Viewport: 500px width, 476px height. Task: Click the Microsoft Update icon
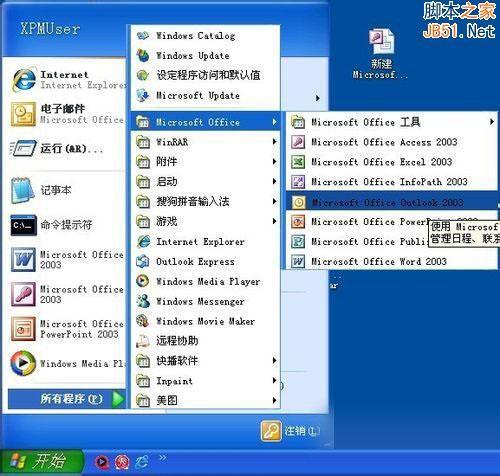(x=143, y=95)
